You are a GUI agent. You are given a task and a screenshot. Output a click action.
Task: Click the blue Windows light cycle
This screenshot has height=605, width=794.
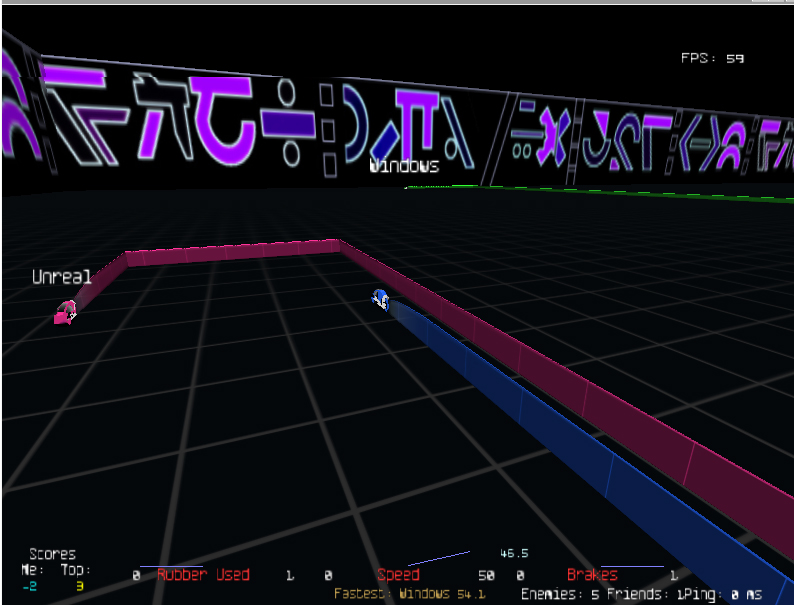click(x=380, y=298)
